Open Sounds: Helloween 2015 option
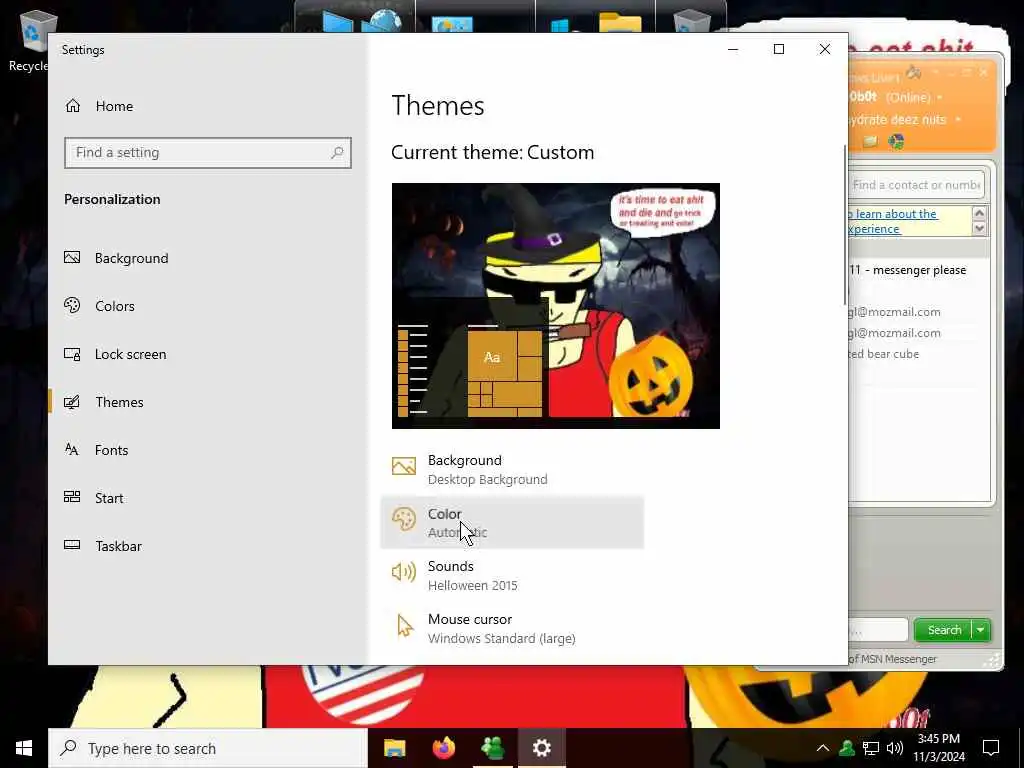 coord(512,575)
